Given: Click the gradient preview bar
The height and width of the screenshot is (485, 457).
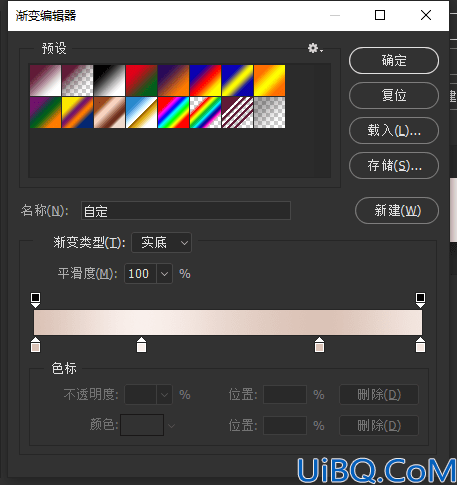Looking at the screenshot, I should tap(228, 322).
